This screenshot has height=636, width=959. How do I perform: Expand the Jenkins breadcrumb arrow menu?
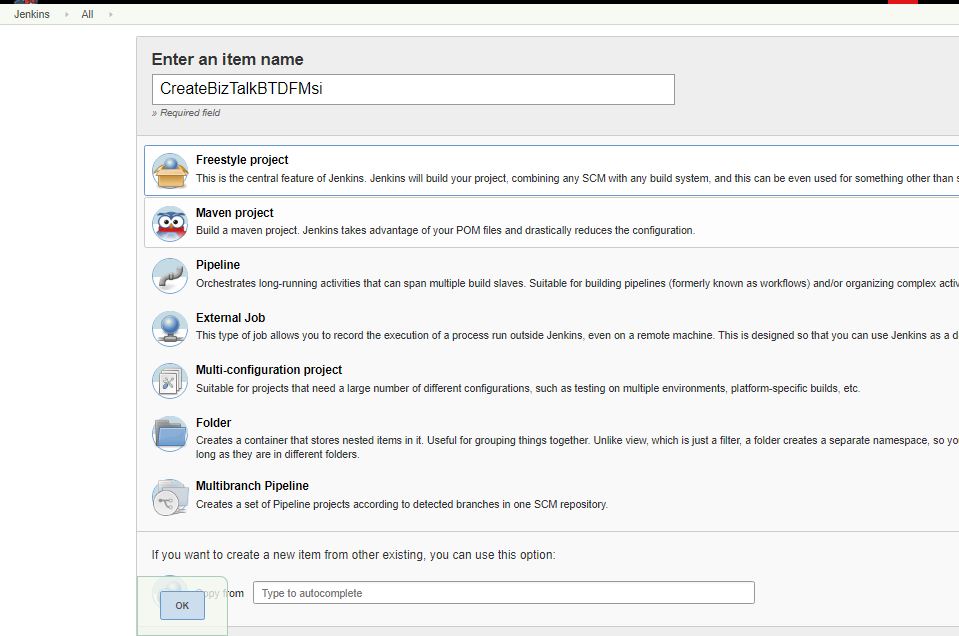tap(66, 14)
